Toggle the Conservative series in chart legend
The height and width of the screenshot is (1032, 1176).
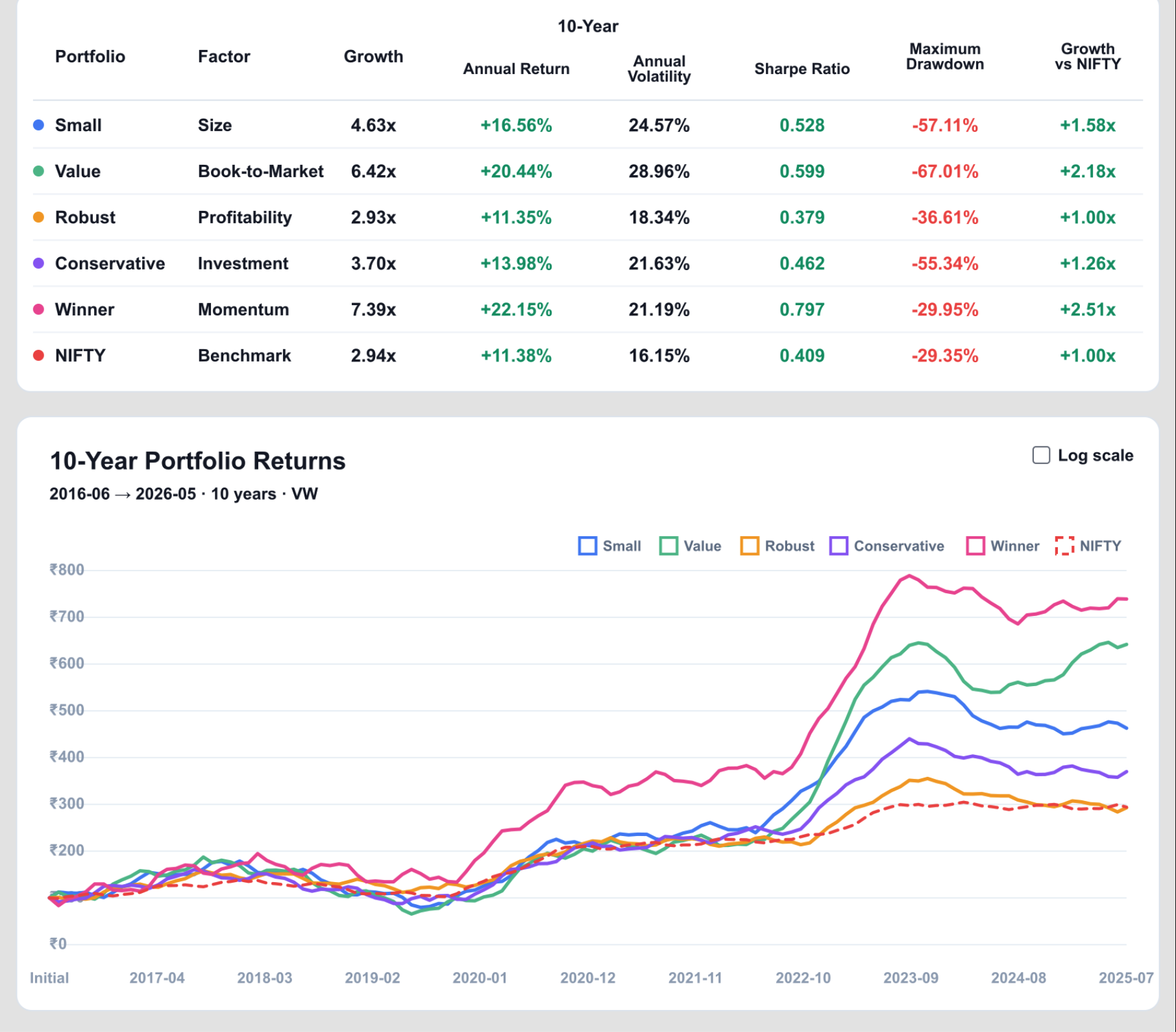[x=887, y=546]
